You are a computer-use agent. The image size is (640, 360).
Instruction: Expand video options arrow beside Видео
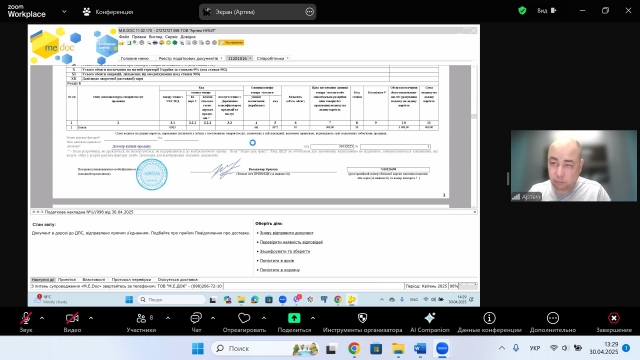click(91, 318)
